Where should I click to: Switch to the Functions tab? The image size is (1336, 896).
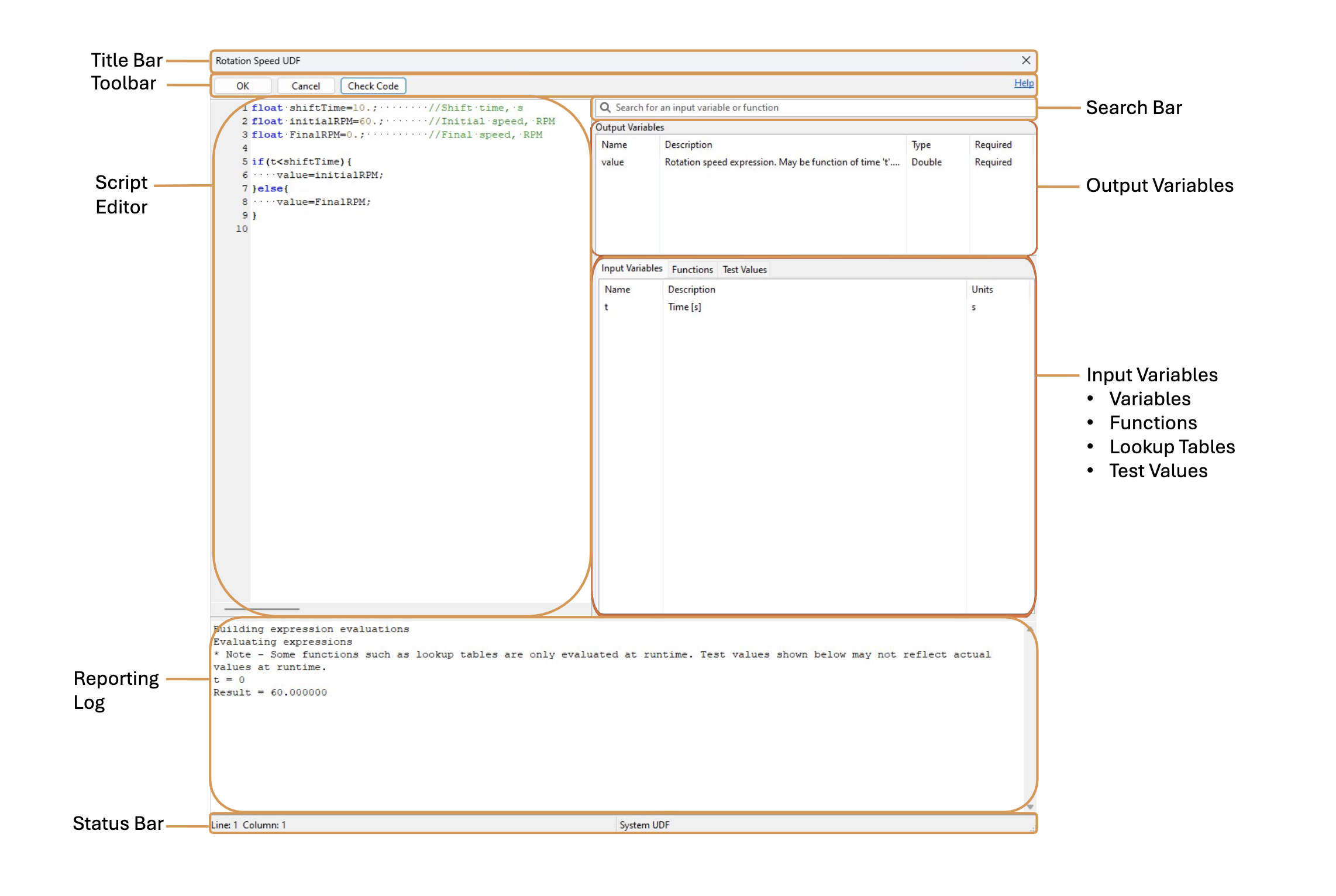coord(692,270)
